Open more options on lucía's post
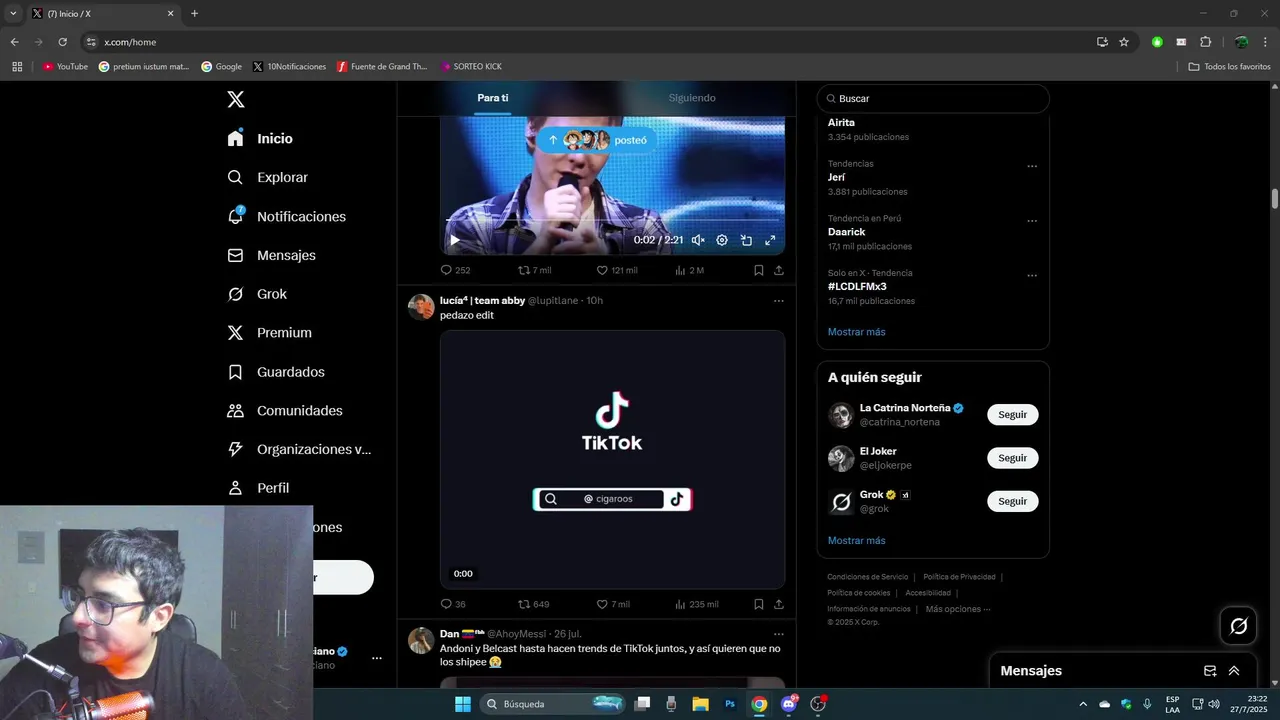This screenshot has height=720, width=1280. [779, 301]
